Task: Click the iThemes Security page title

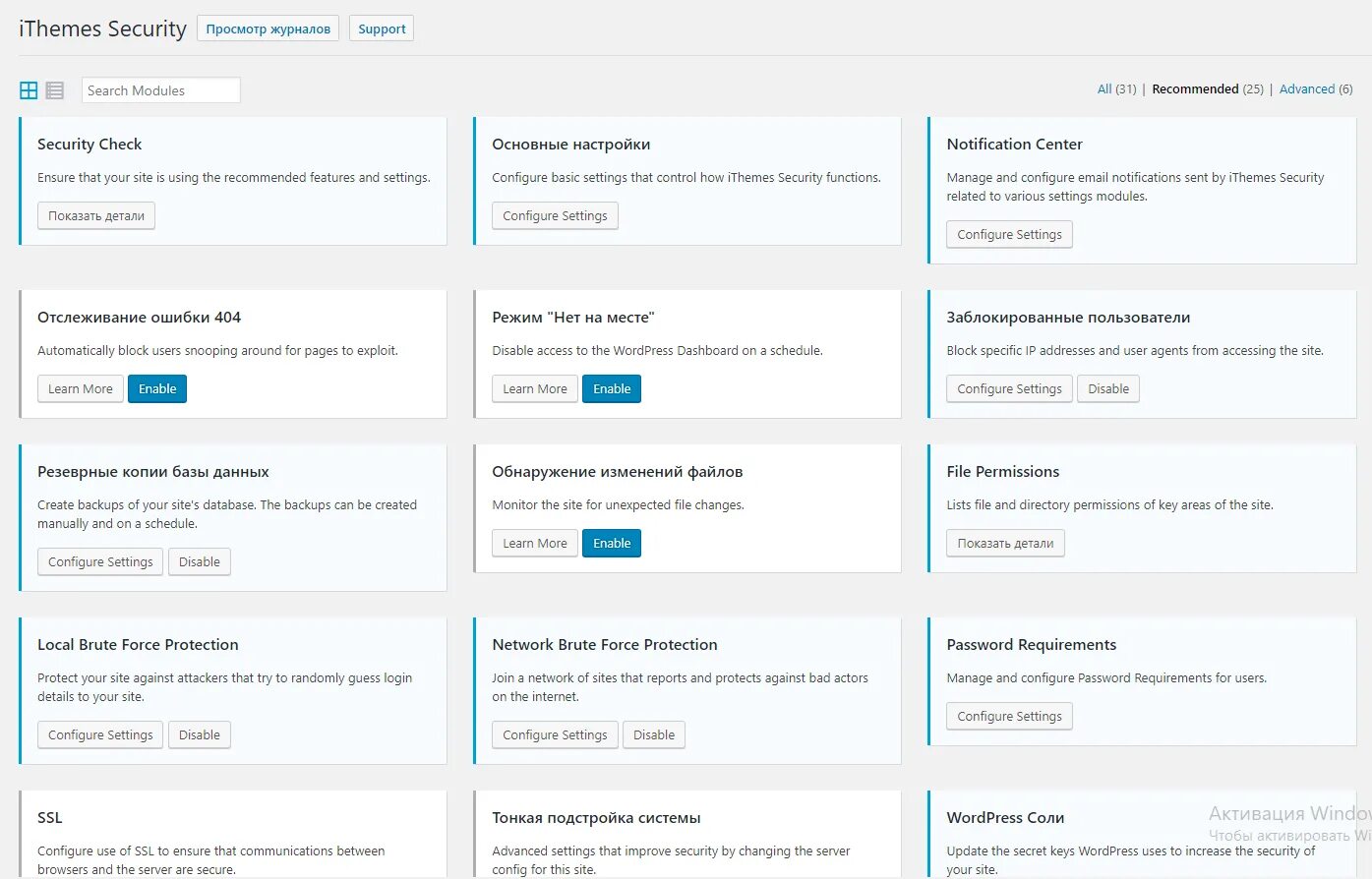Action: coord(102,29)
